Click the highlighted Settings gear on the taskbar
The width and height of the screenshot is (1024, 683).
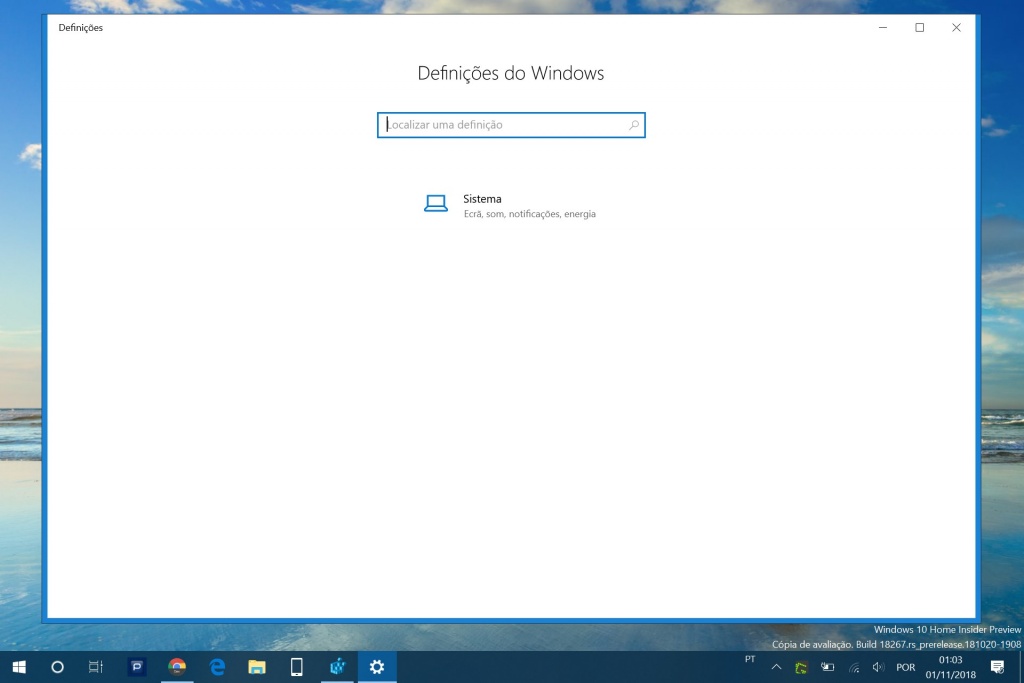coord(376,667)
